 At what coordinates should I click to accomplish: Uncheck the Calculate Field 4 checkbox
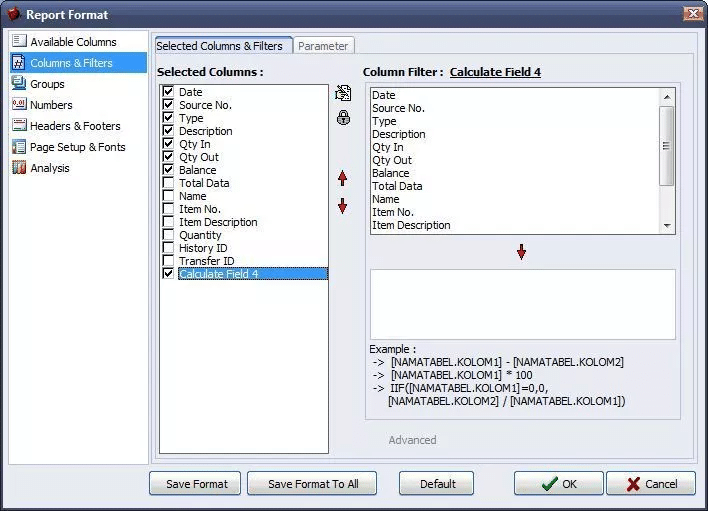point(168,274)
